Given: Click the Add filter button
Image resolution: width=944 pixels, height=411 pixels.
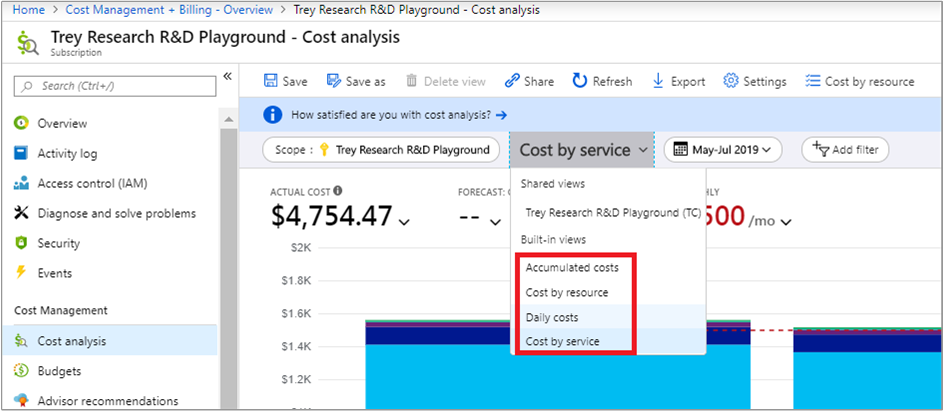Looking at the screenshot, I should click(x=845, y=150).
